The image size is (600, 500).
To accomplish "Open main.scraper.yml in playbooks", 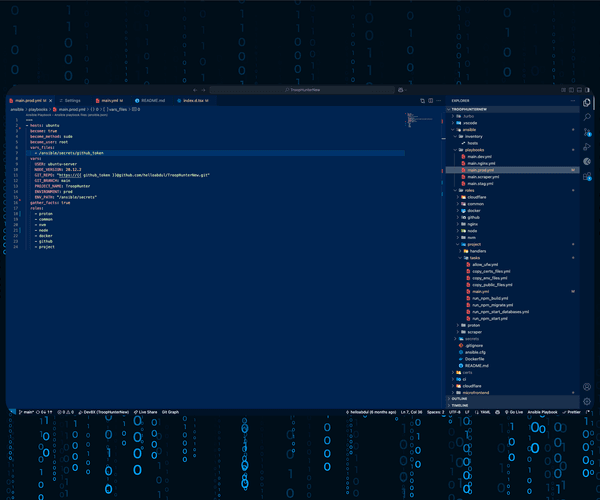I will (x=512, y=177).
